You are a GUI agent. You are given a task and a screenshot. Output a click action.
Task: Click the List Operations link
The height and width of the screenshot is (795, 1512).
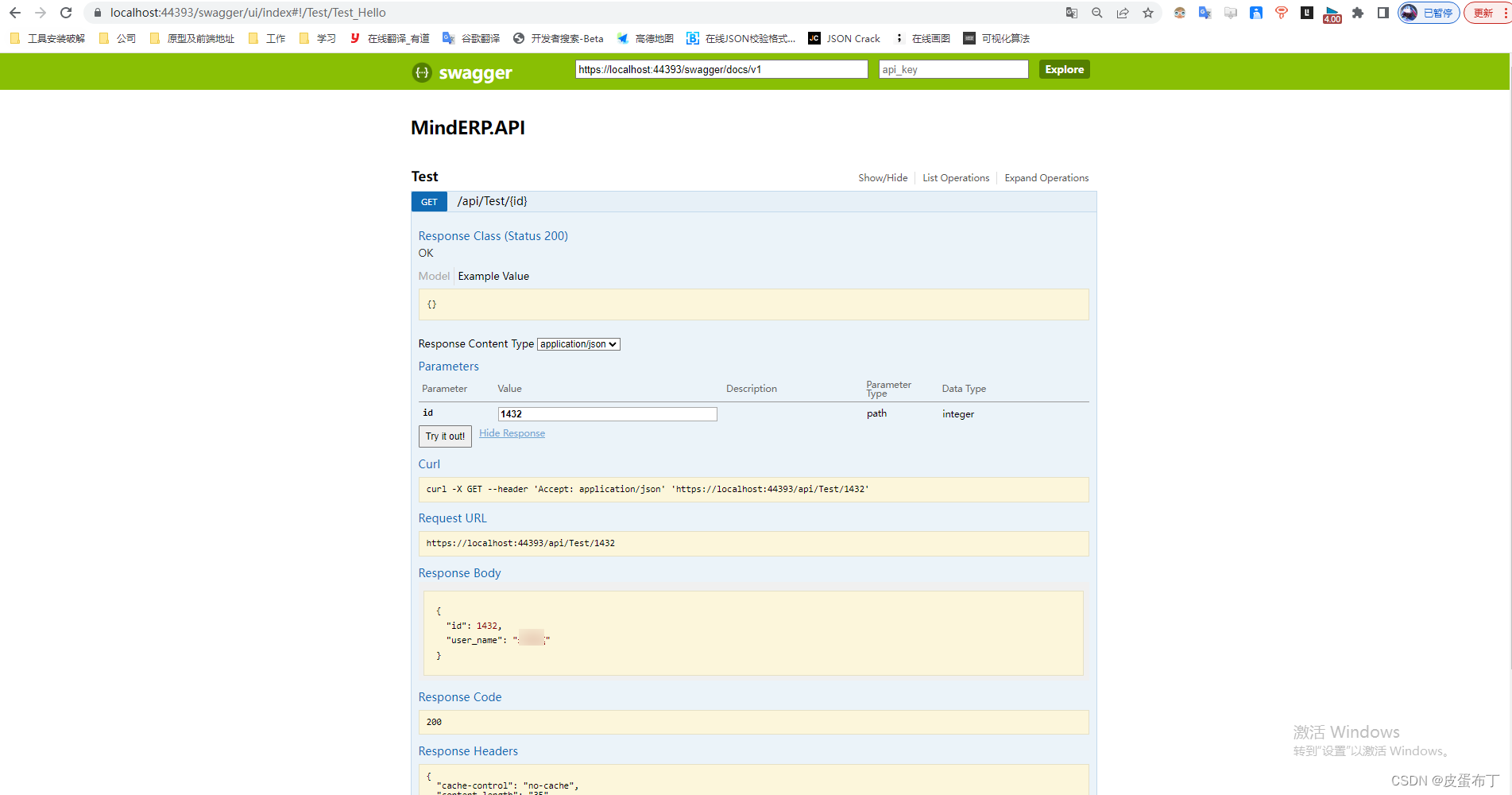point(956,178)
